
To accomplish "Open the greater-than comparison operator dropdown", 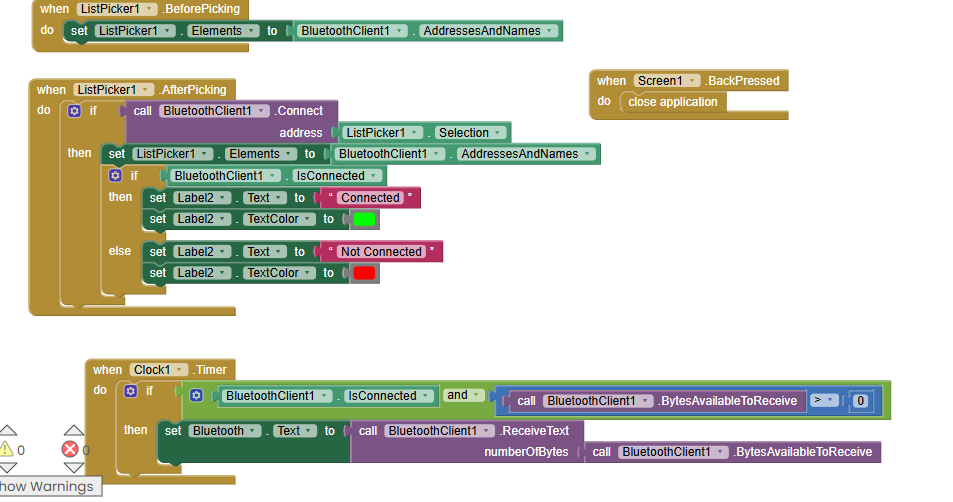I will pos(824,401).
